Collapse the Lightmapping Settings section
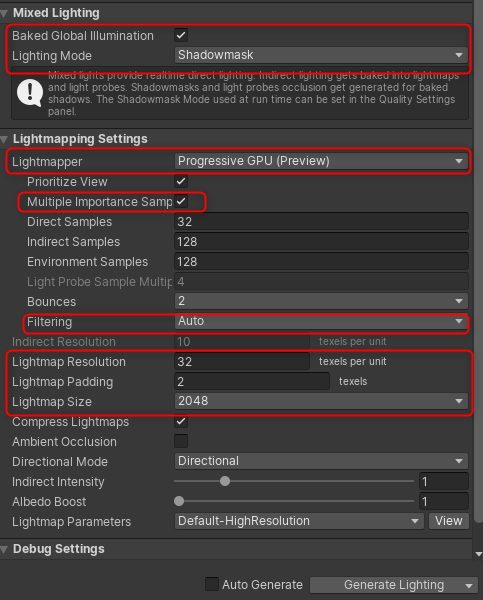The image size is (483, 600). pyautogui.click(x=4, y=139)
